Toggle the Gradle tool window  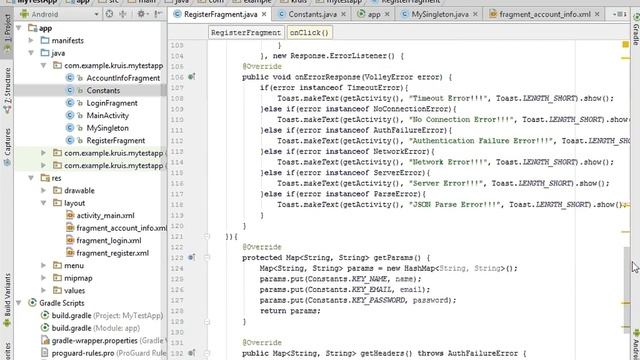pyautogui.click(x=636, y=29)
